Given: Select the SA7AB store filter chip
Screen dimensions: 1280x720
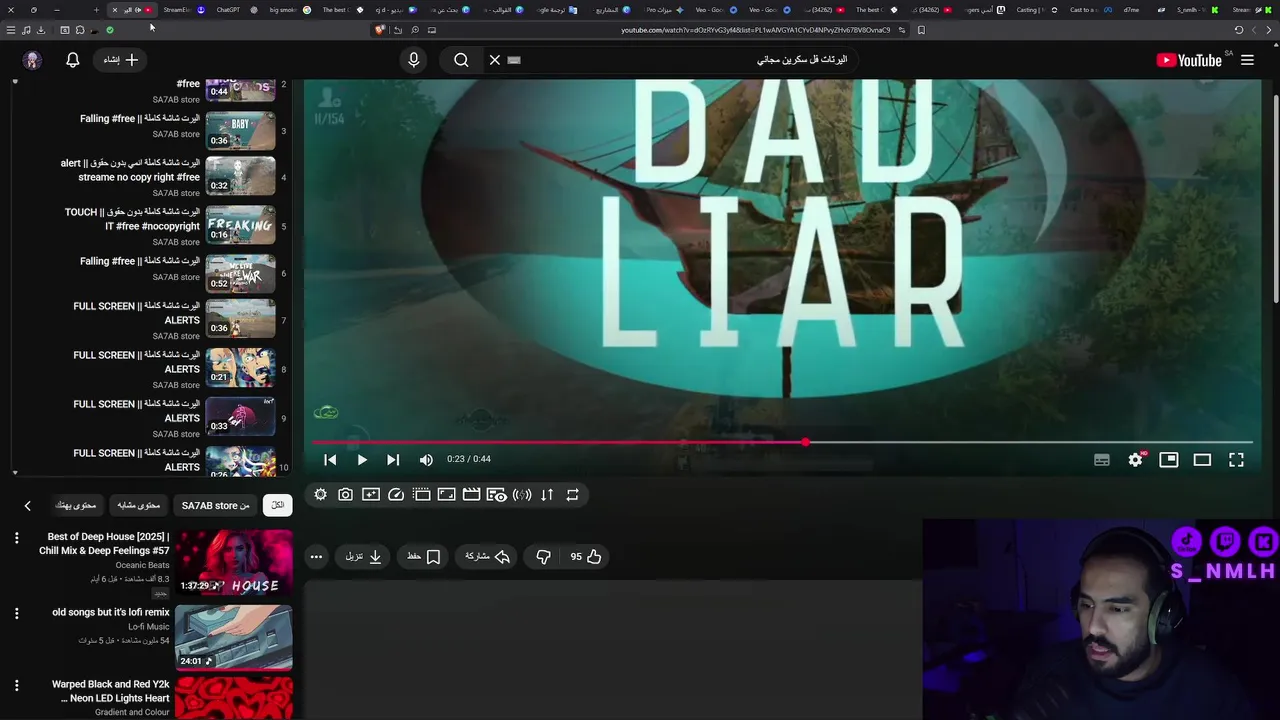Looking at the screenshot, I should click(x=215, y=506).
